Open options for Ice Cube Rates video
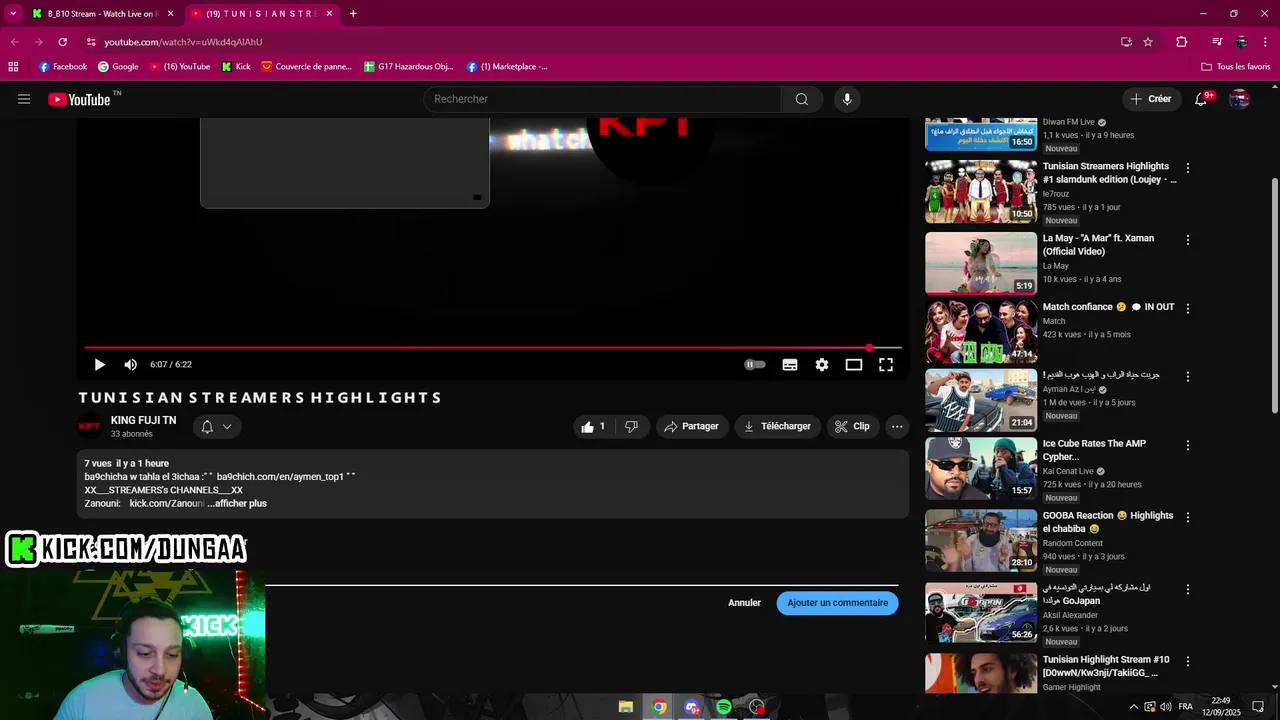1280x720 pixels. click(1188, 445)
